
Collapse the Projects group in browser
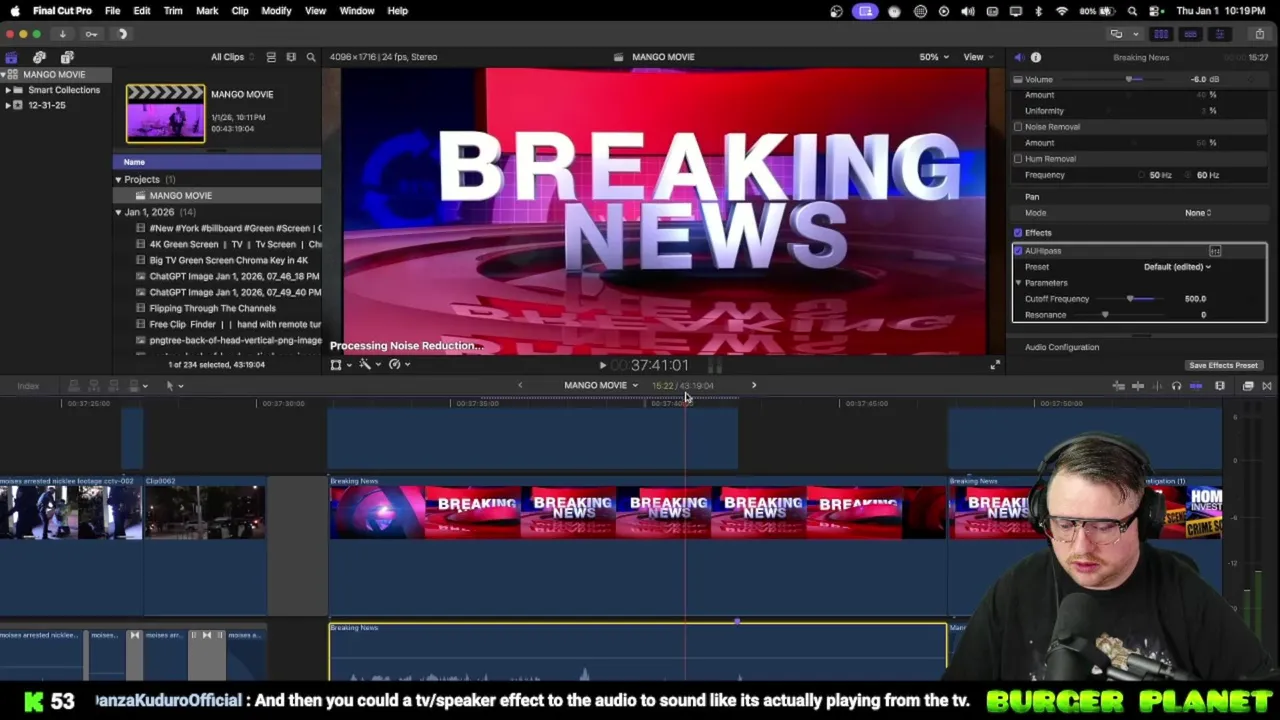pos(118,180)
